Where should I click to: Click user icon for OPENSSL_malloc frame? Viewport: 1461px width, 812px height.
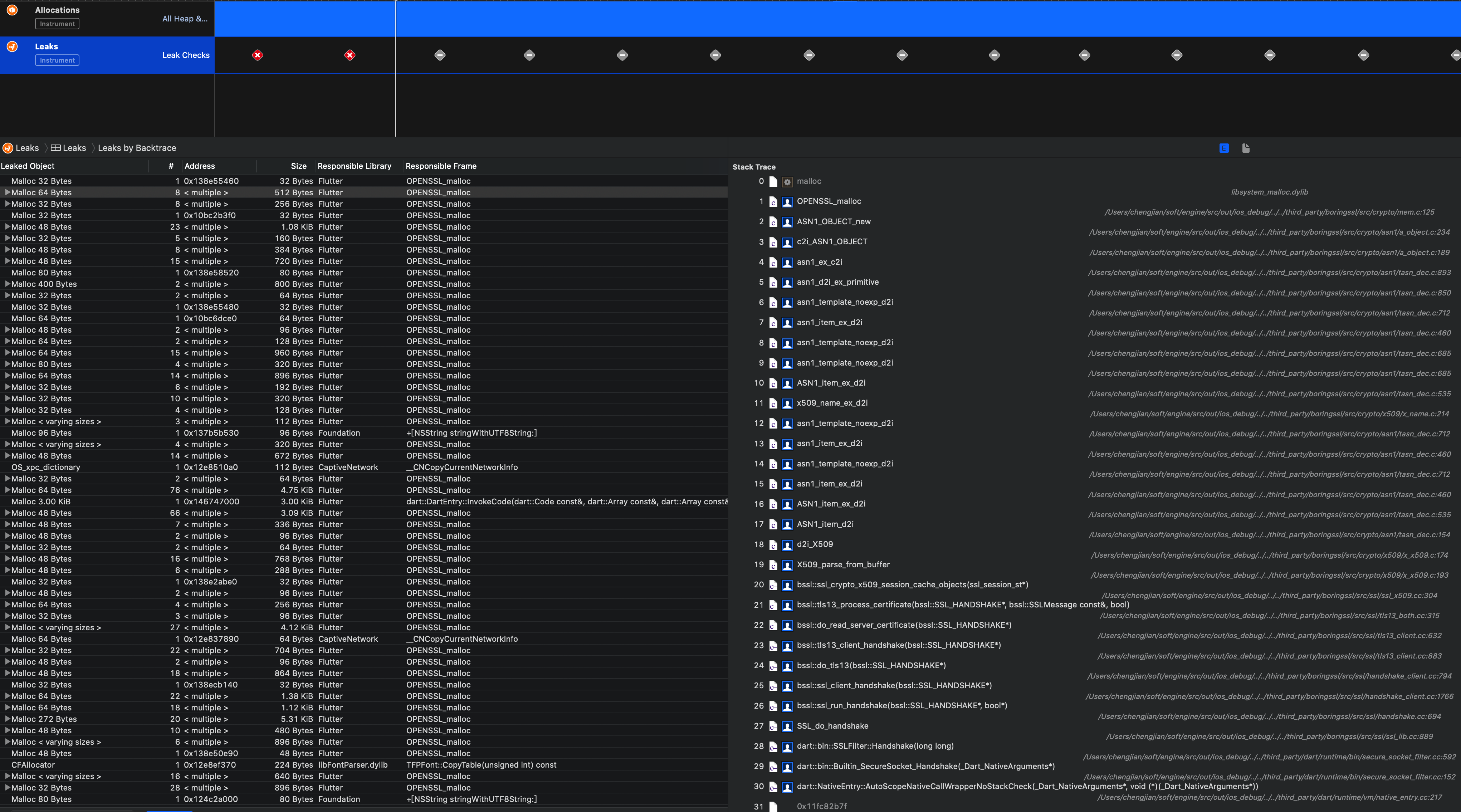pos(787,202)
